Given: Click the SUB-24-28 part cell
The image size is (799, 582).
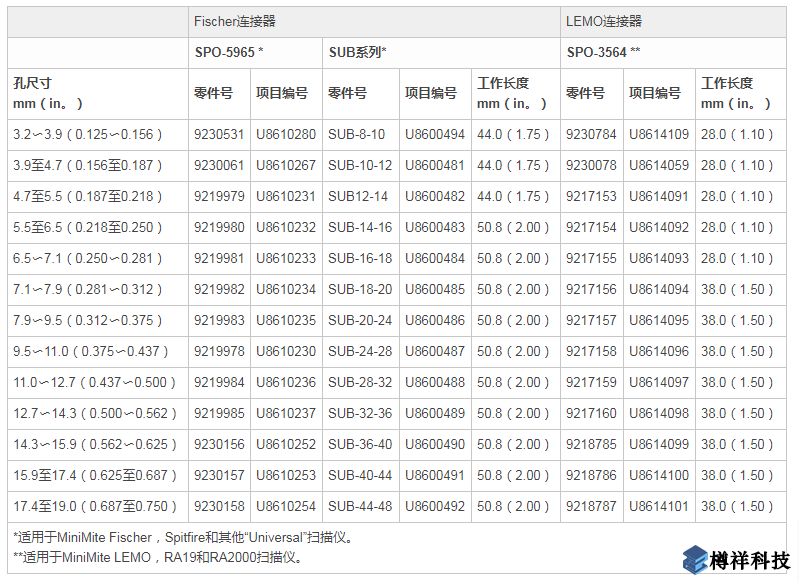Looking at the screenshot, I should [x=360, y=352].
